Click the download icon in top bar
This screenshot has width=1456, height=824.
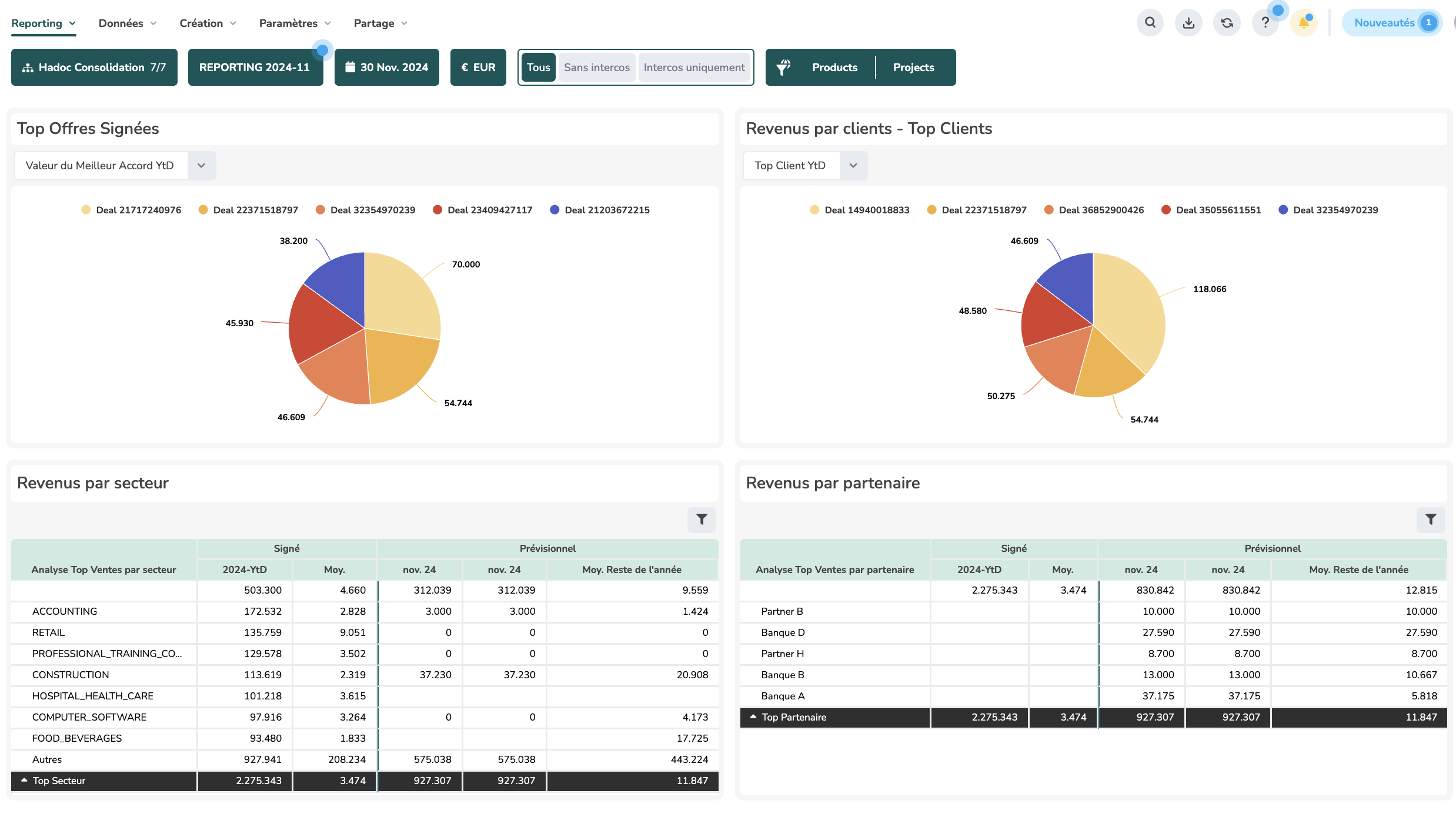pyautogui.click(x=1188, y=23)
